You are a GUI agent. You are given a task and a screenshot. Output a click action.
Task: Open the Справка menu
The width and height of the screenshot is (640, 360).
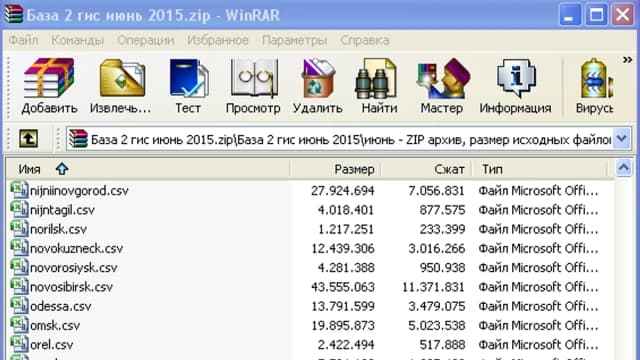[364, 40]
